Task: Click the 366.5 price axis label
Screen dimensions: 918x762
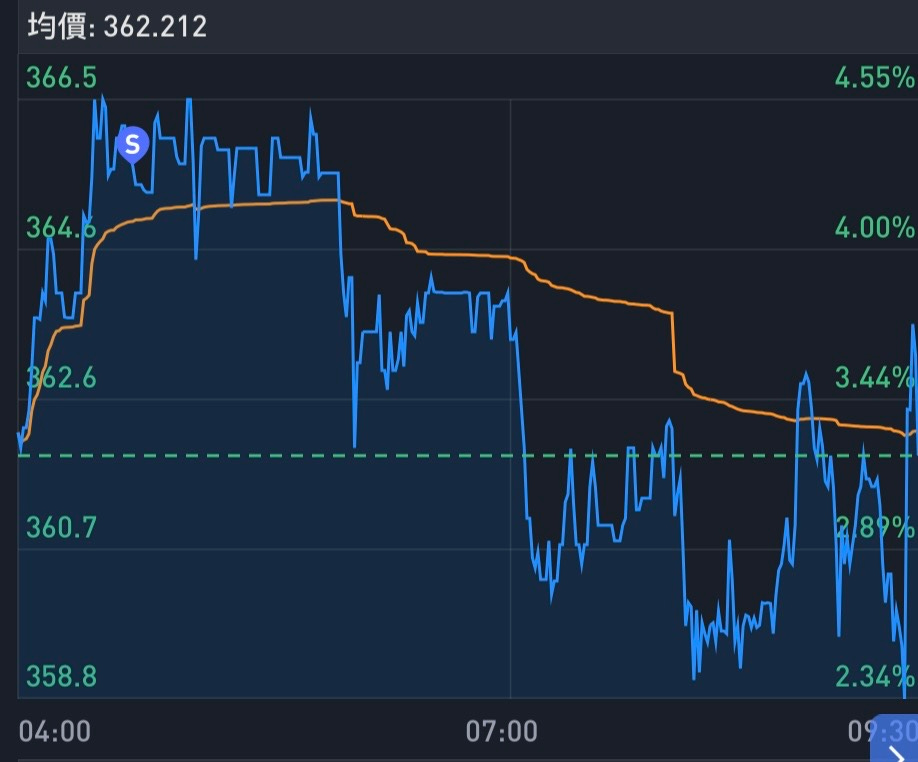Action: point(61,78)
